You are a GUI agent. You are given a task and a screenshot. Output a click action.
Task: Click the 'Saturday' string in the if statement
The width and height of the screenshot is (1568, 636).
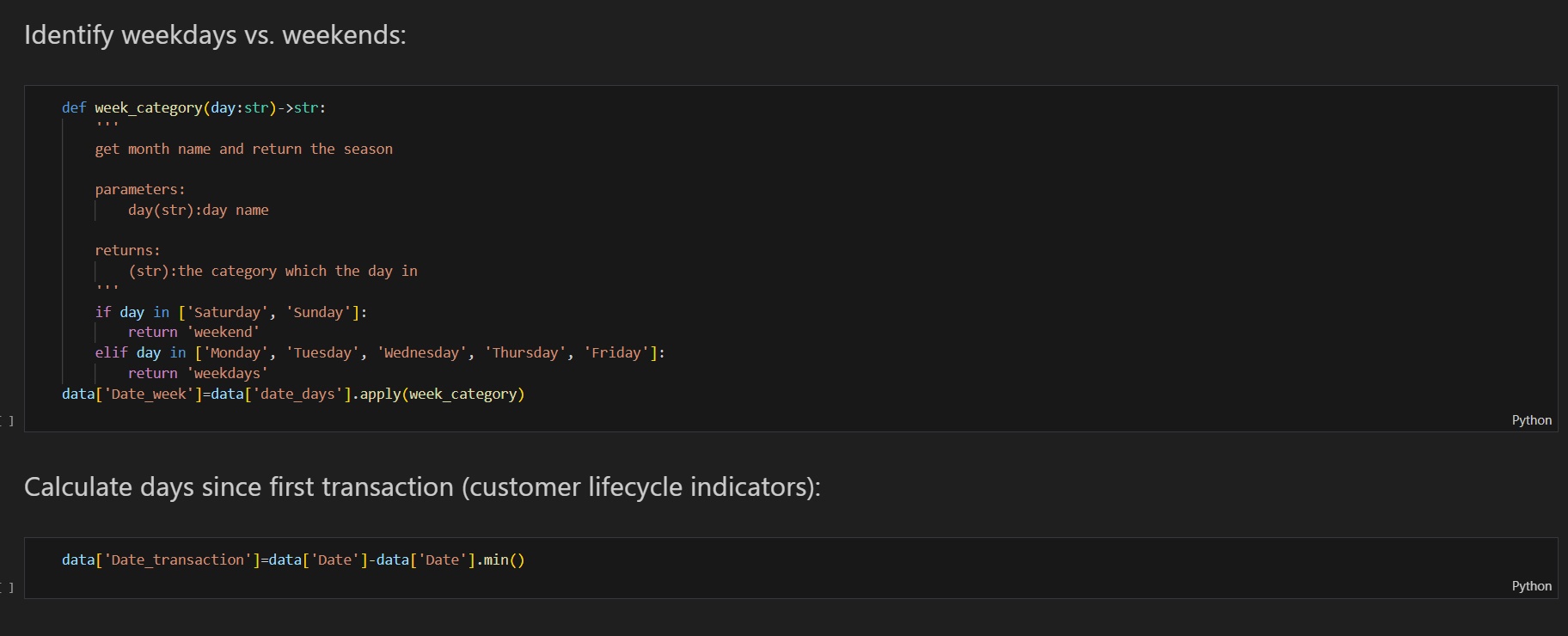(x=227, y=313)
